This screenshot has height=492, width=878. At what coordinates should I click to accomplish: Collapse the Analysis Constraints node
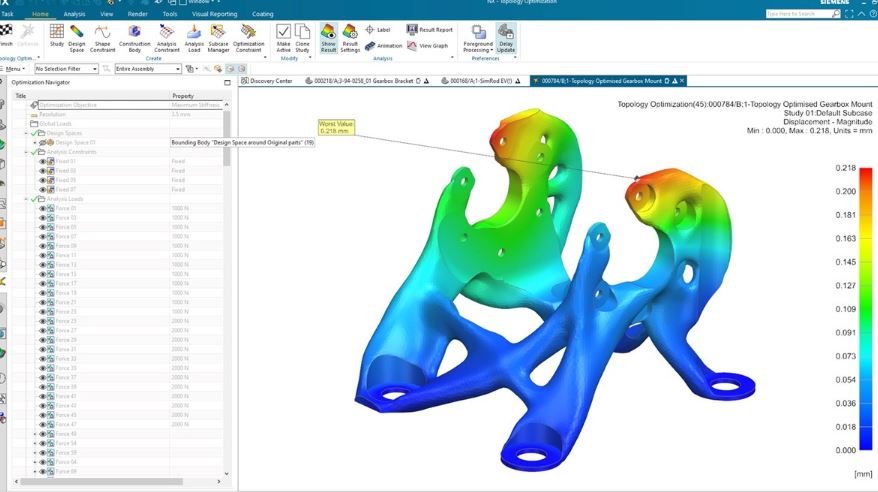26,152
